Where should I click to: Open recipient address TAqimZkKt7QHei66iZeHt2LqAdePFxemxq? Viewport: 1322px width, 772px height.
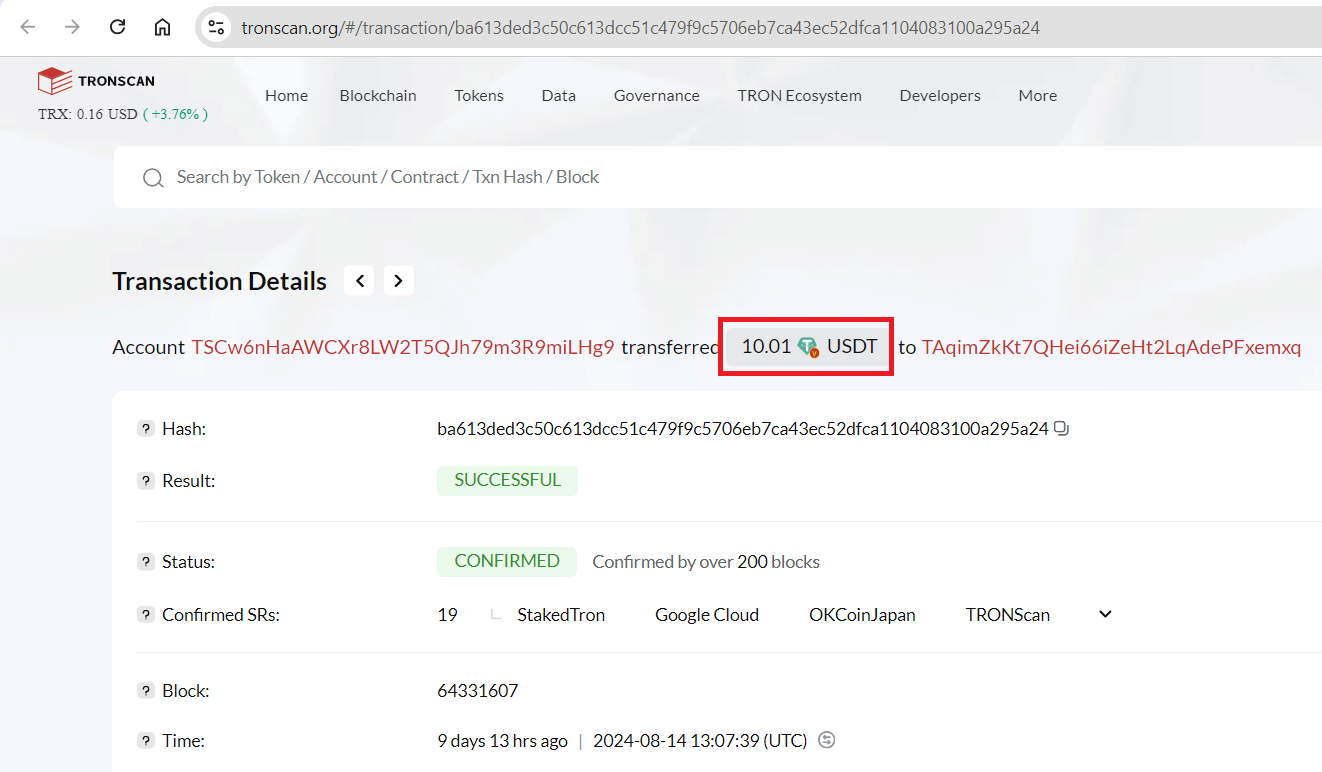coord(1111,347)
